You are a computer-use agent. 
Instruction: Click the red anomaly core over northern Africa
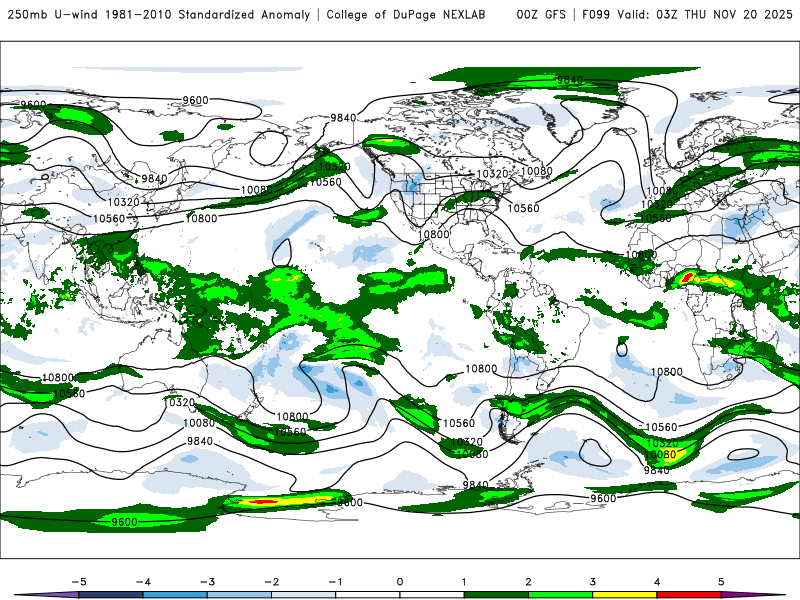click(x=687, y=277)
